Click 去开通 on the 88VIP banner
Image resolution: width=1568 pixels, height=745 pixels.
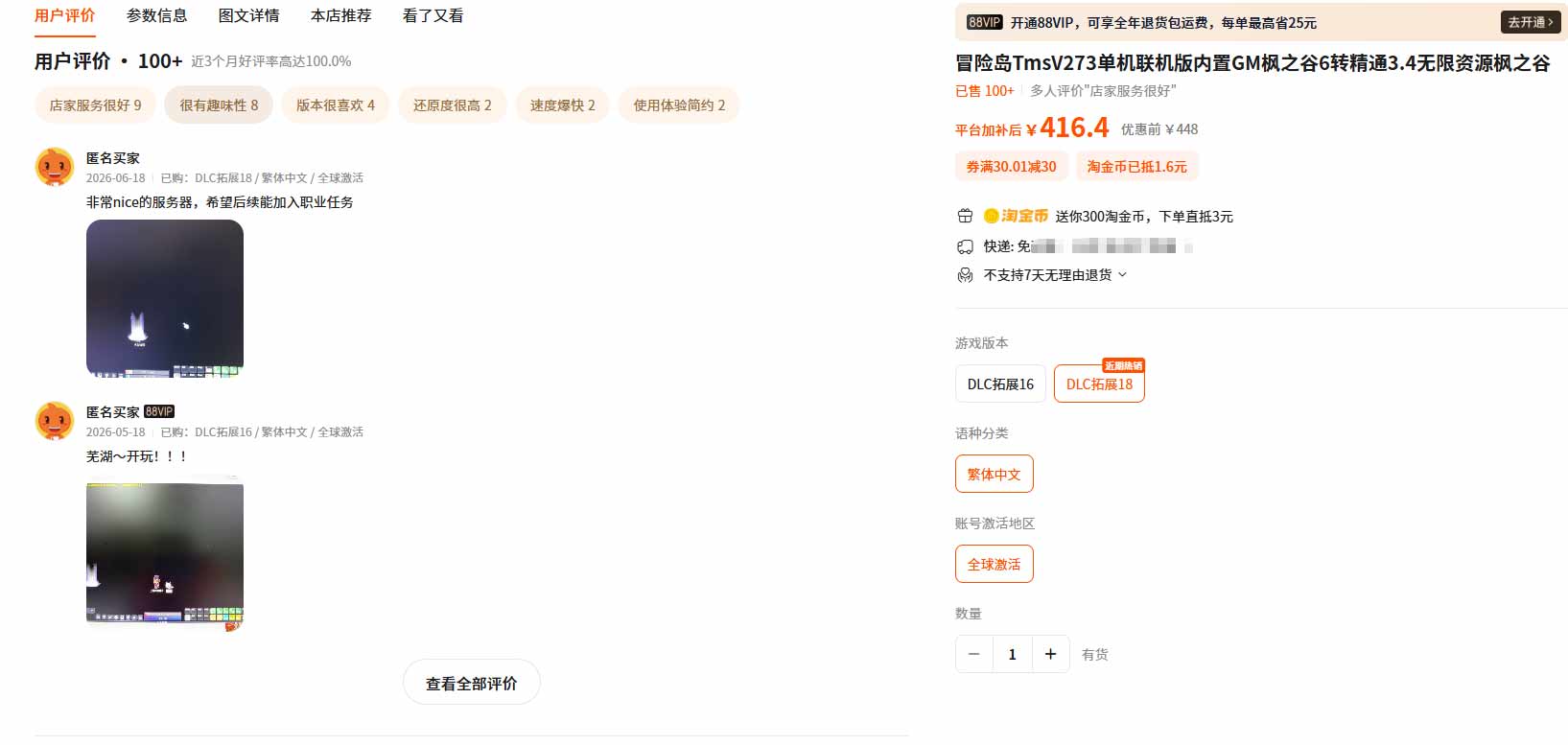coord(1530,22)
